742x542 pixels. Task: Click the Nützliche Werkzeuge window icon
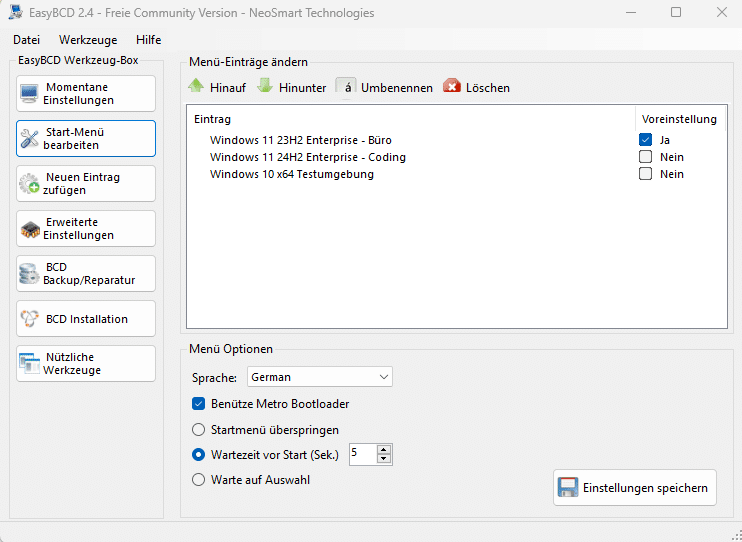tap(29, 364)
